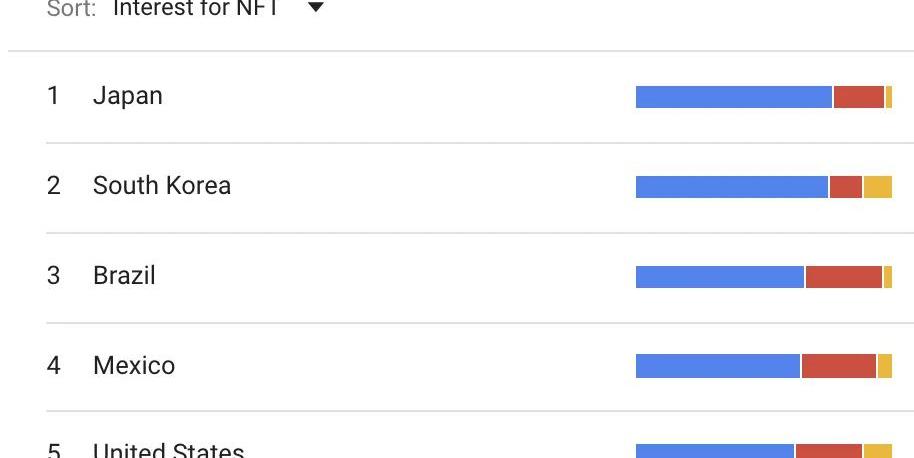Open the Brazil region entry

coord(124,276)
